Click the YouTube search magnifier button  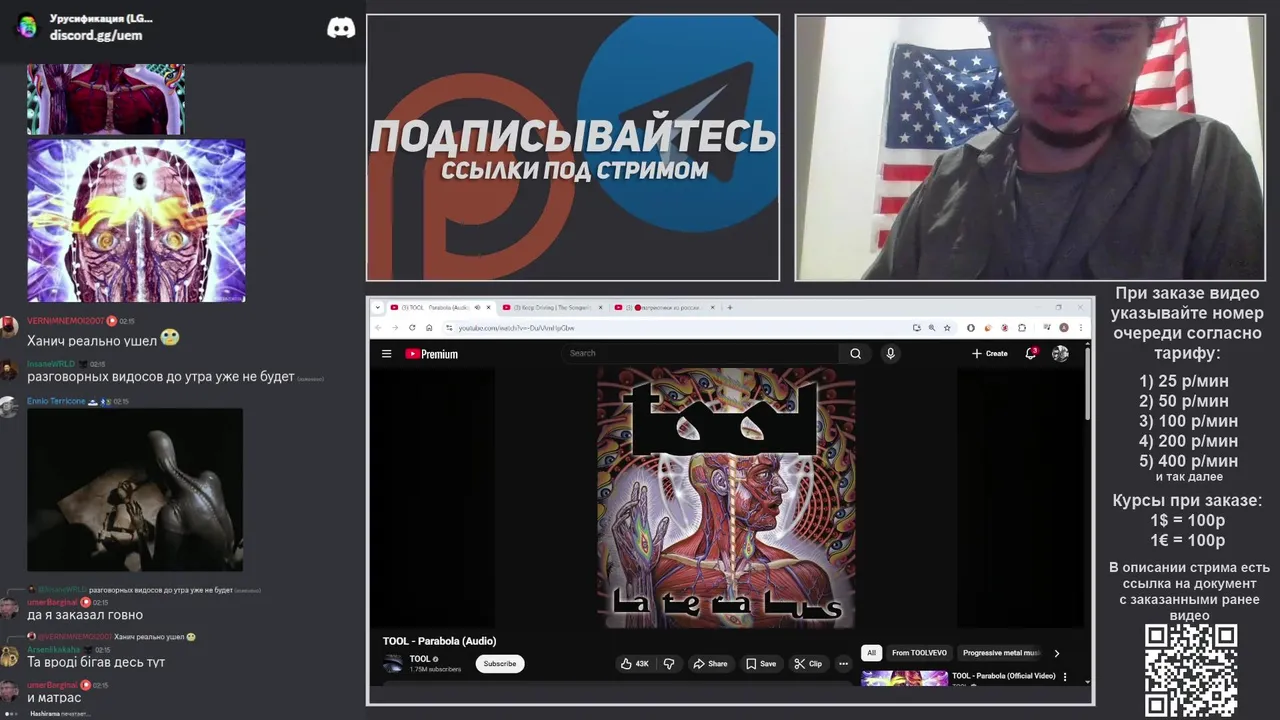855,353
